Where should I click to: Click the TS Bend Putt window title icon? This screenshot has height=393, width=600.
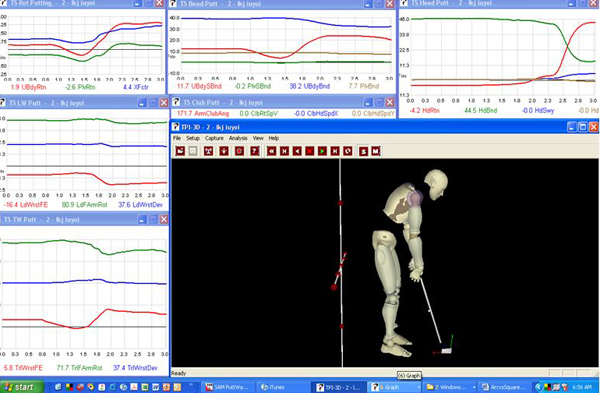coord(173,4)
